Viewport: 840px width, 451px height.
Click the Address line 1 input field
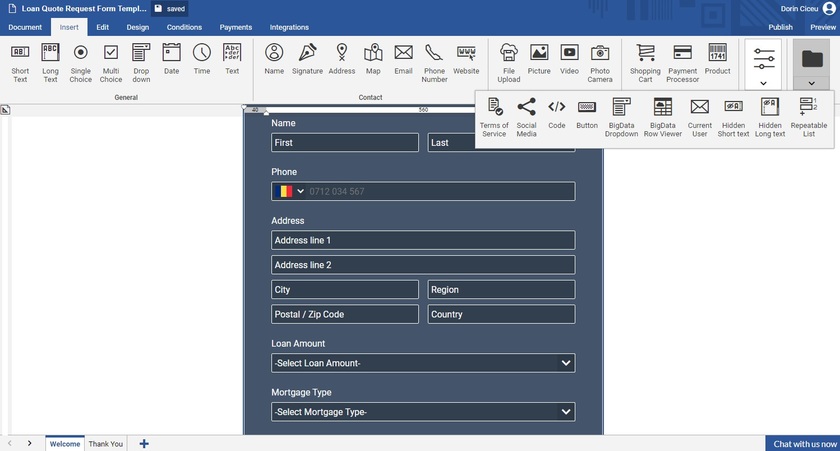423,240
